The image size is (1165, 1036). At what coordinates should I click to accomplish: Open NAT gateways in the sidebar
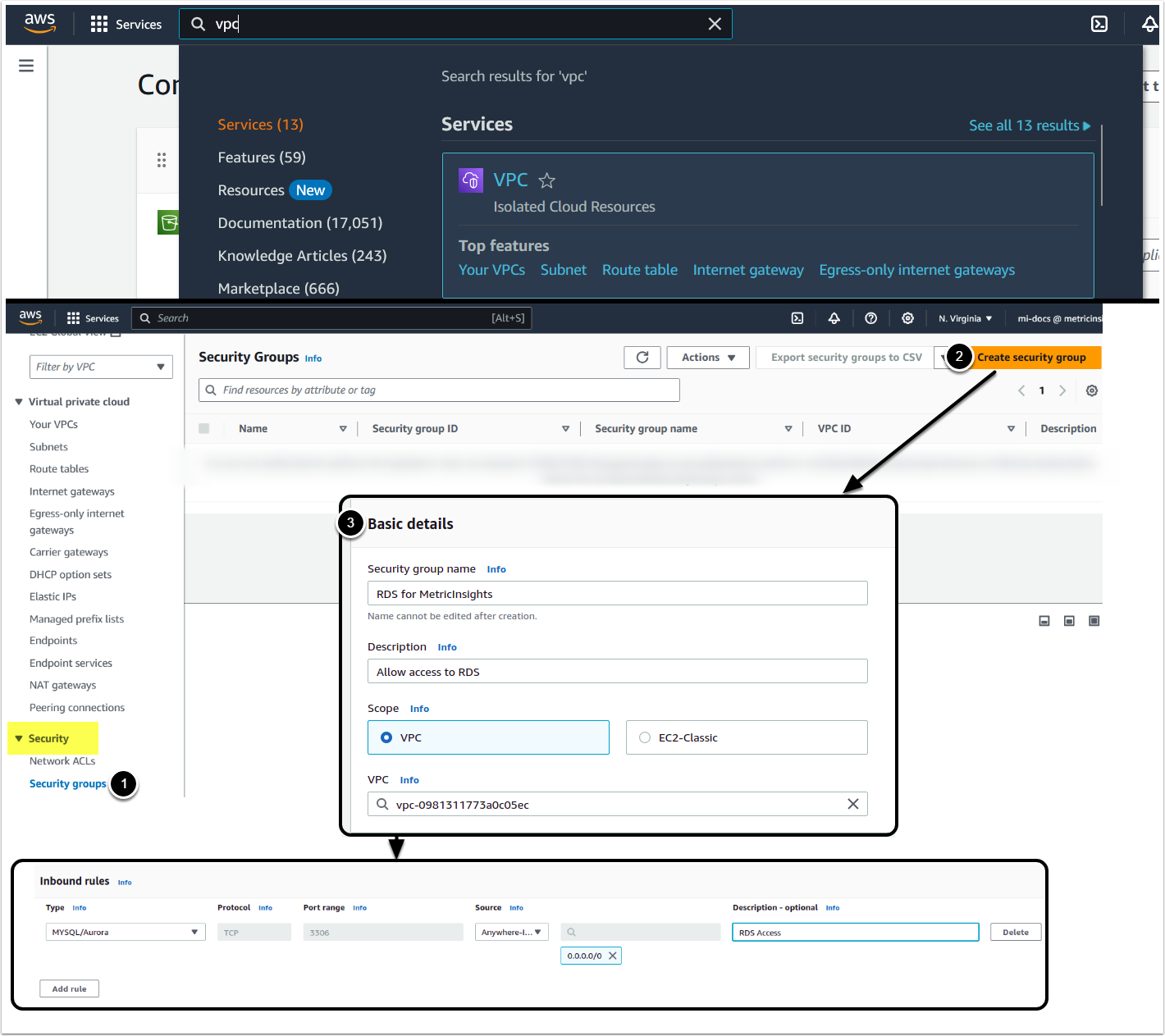pyautogui.click(x=62, y=685)
